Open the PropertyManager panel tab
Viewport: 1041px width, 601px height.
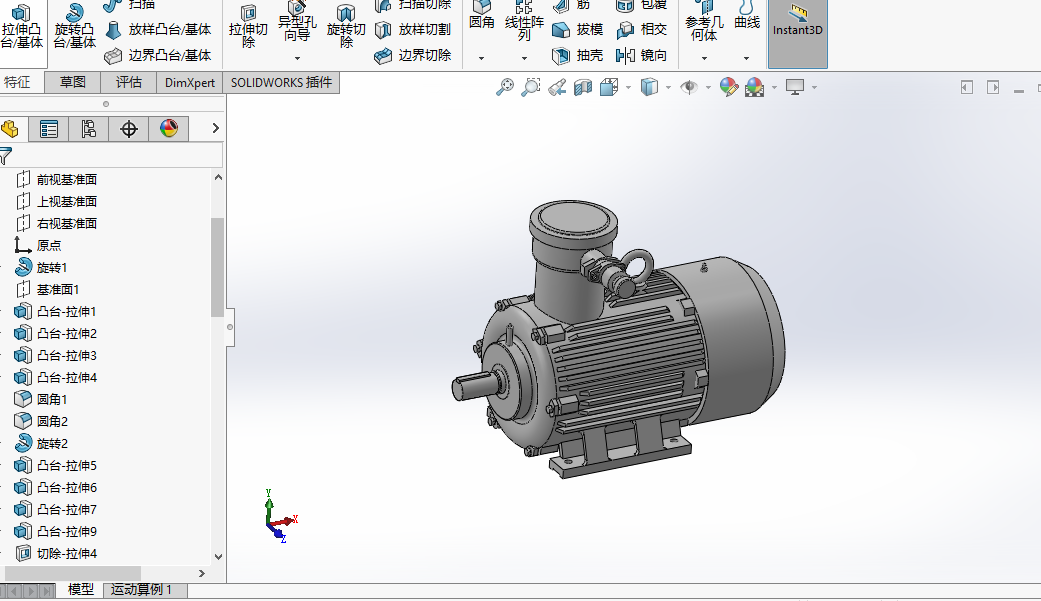point(48,128)
